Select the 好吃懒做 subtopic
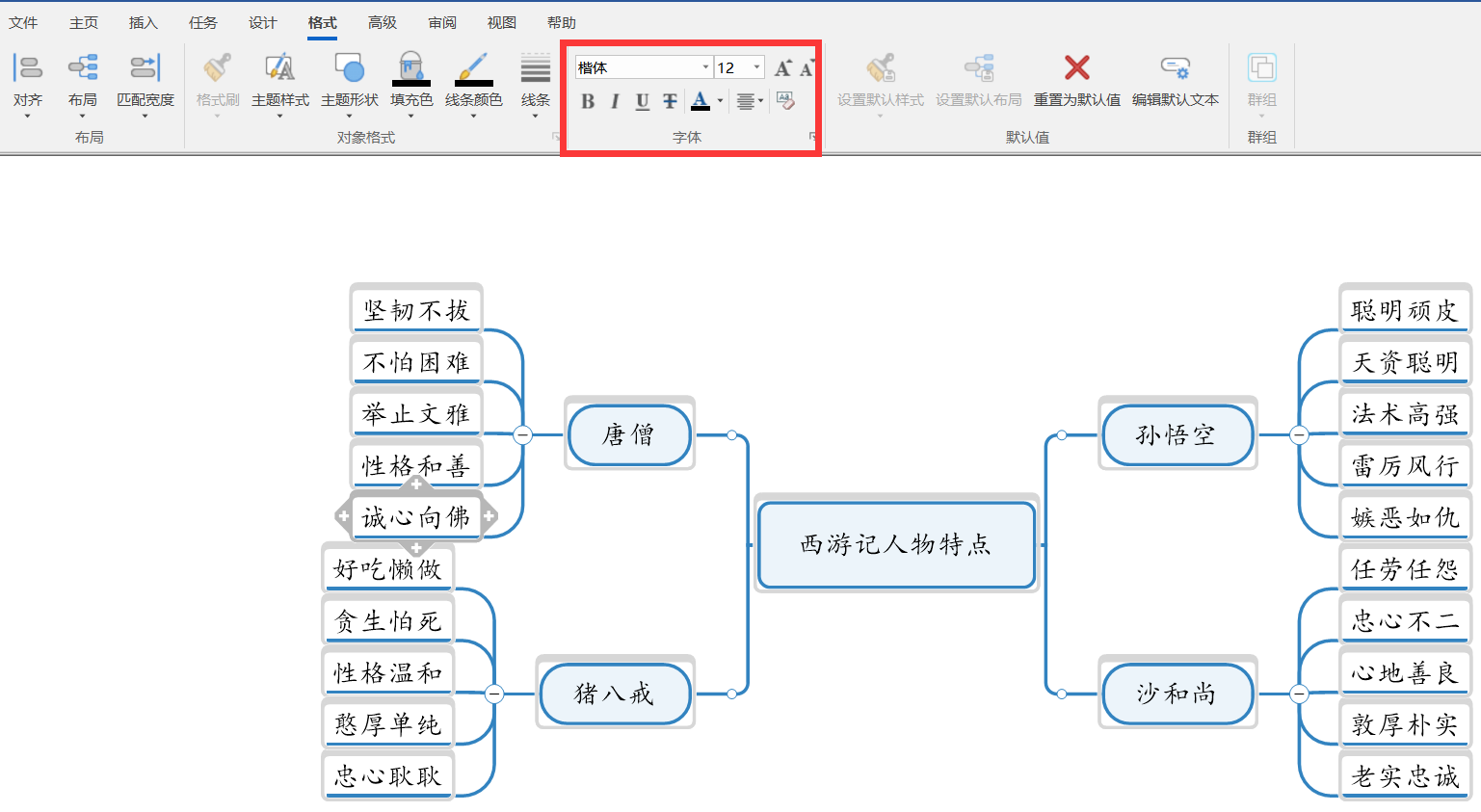The width and height of the screenshot is (1481, 812). pos(388,569)
